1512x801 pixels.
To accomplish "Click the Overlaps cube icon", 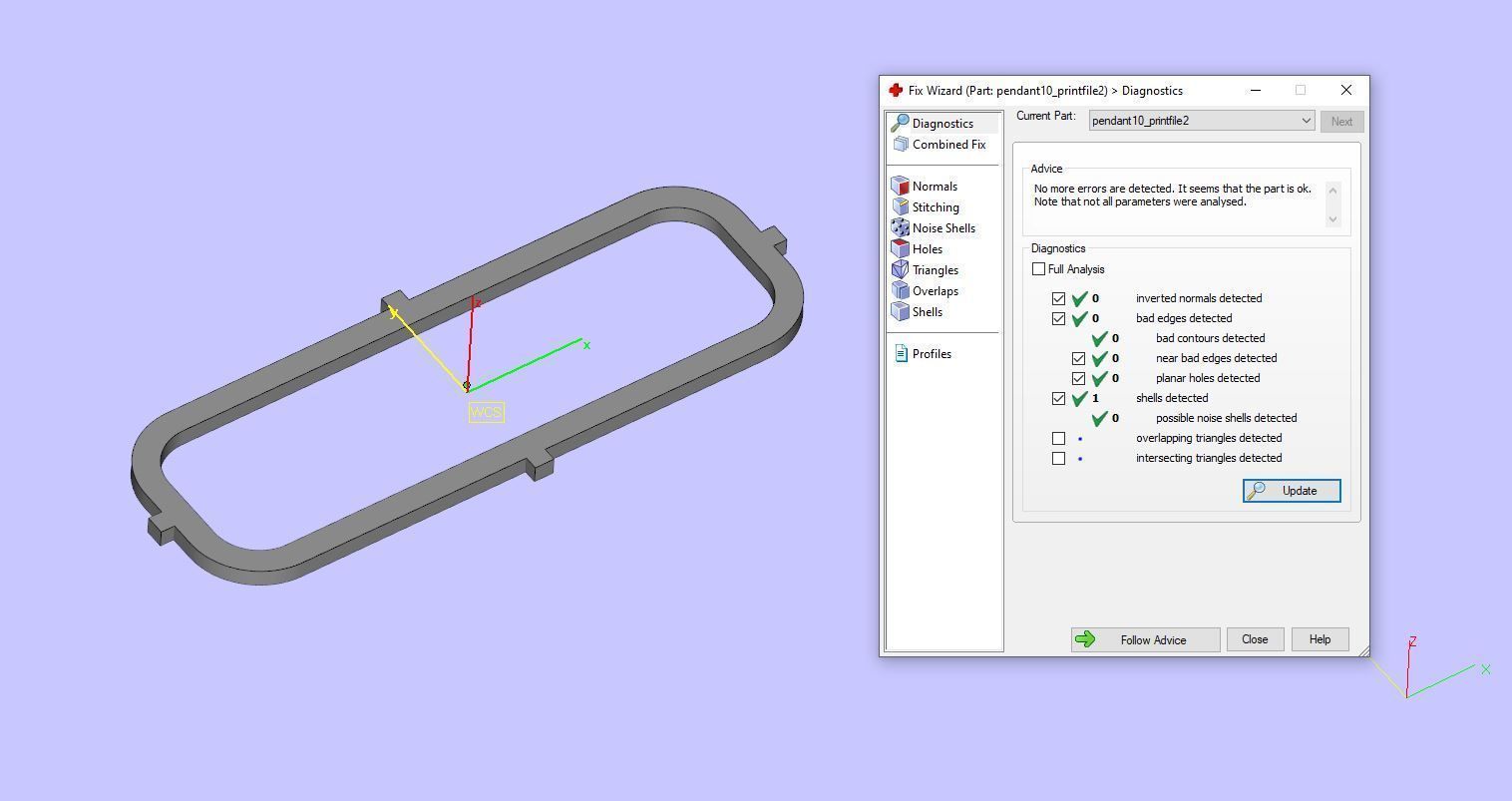I will pos(901,290).
